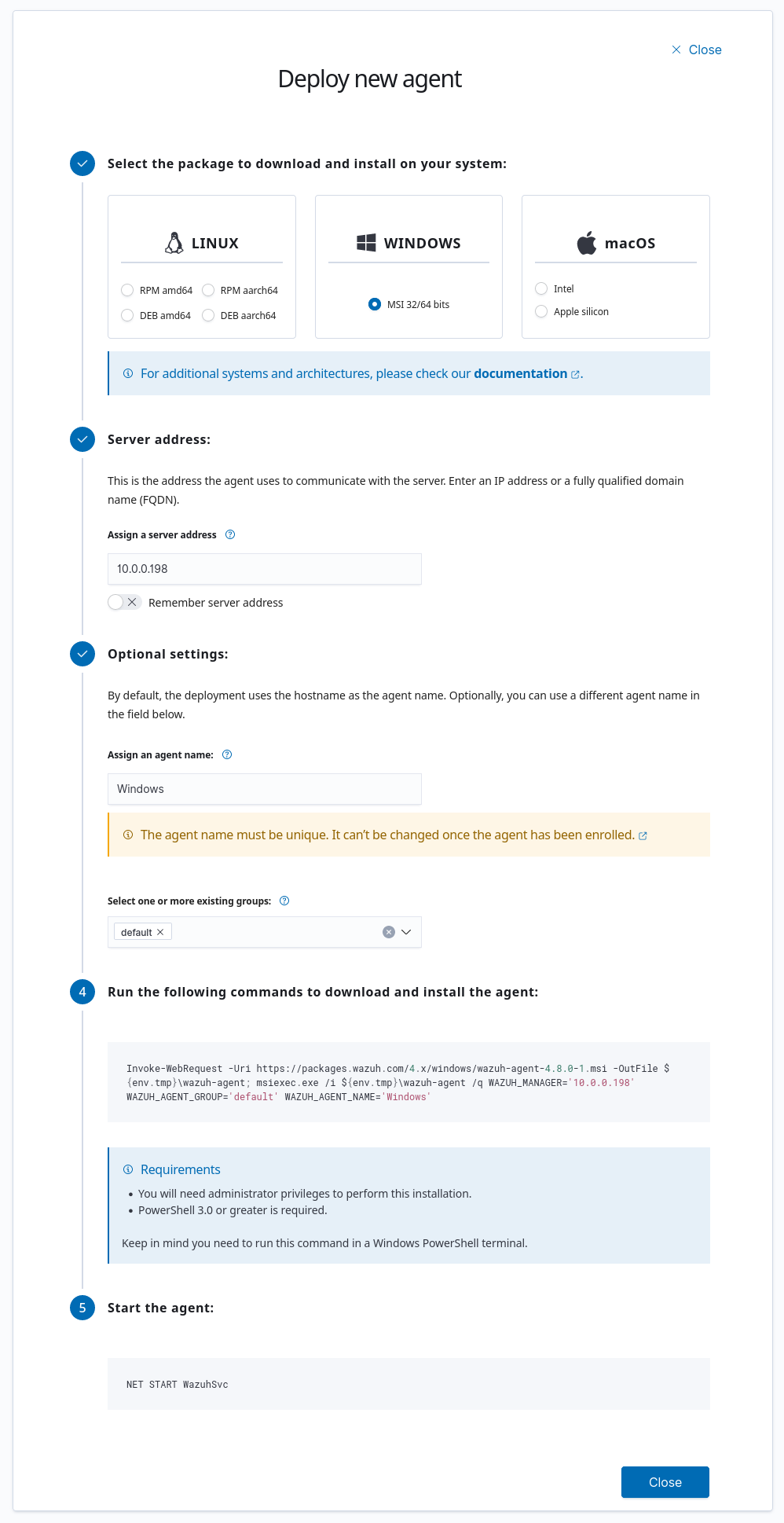Image resolution: width=784 pixels, height=1523 pixels.
Task: Click the blue Close button at the bottom
Action: pyautogui.click(x=665, y=1482)
